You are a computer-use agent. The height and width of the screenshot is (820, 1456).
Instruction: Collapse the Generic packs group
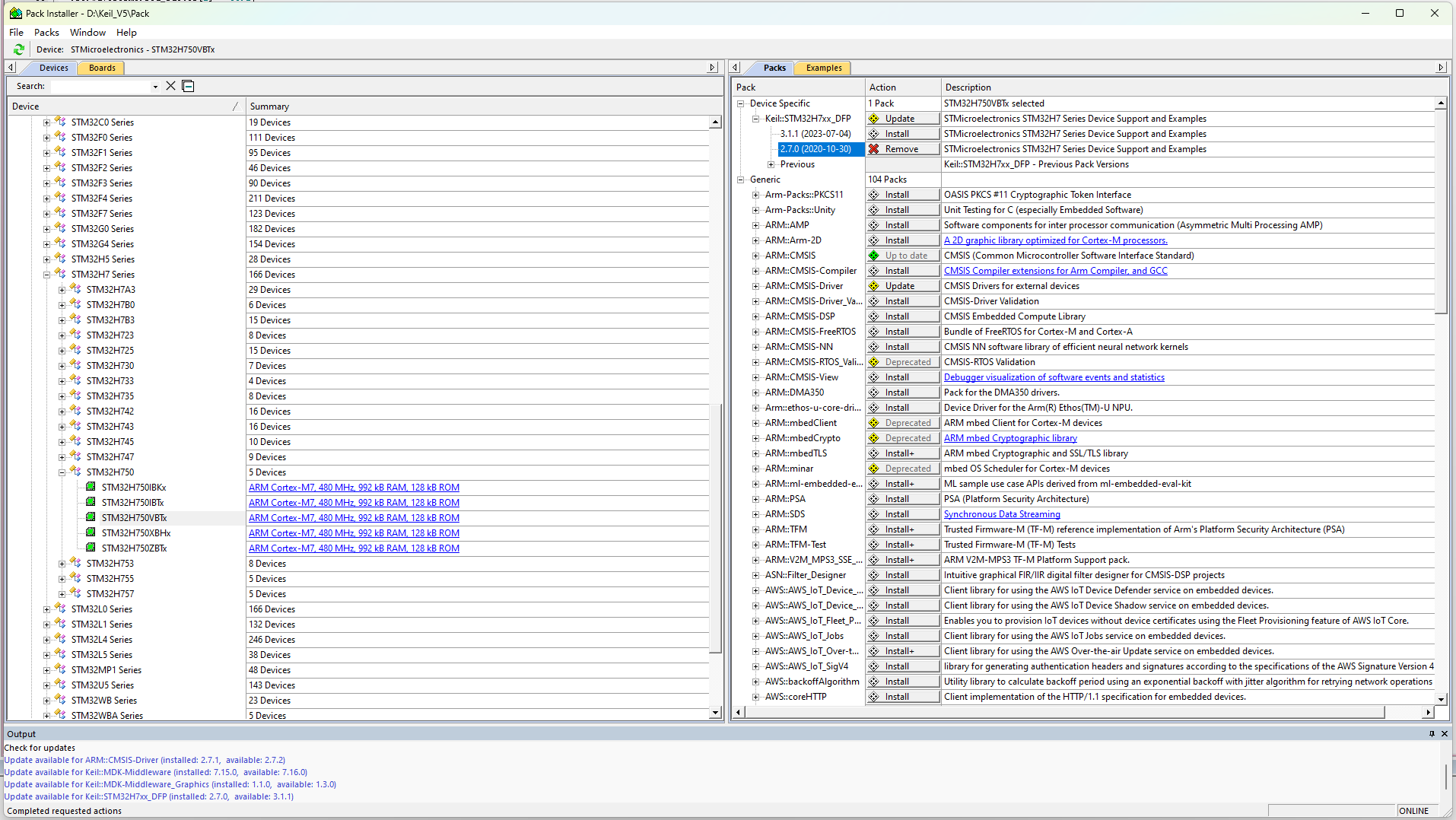741,180
